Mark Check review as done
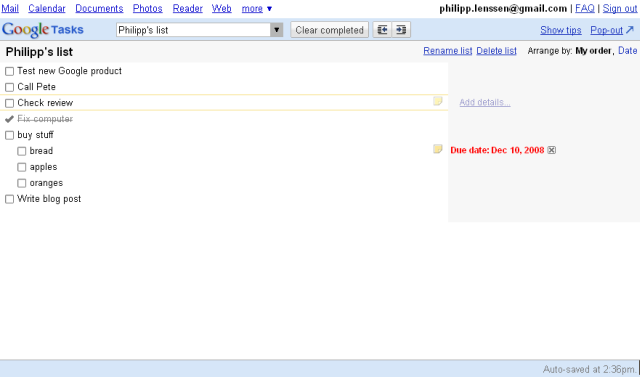Image resolution: width=640 pixels, height=377 pixels. (9, 103)
